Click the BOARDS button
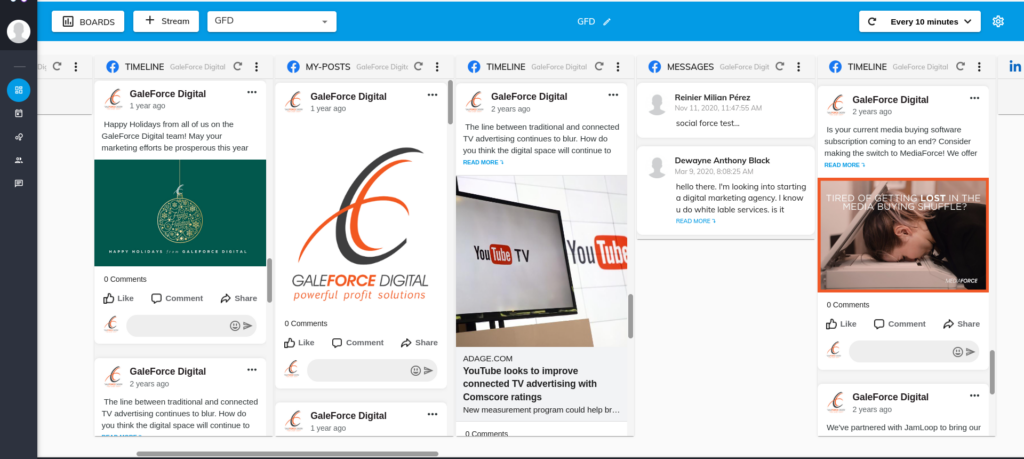This screenshot has width=1024, height=459. coord(88,22)
